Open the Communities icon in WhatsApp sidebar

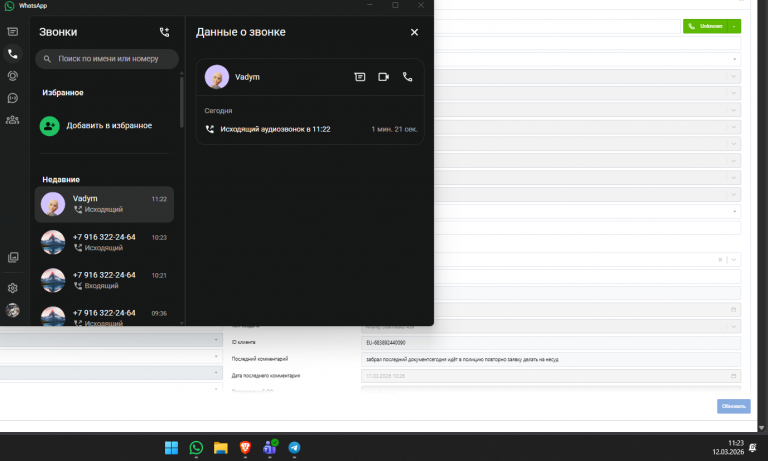pos(13,120)
